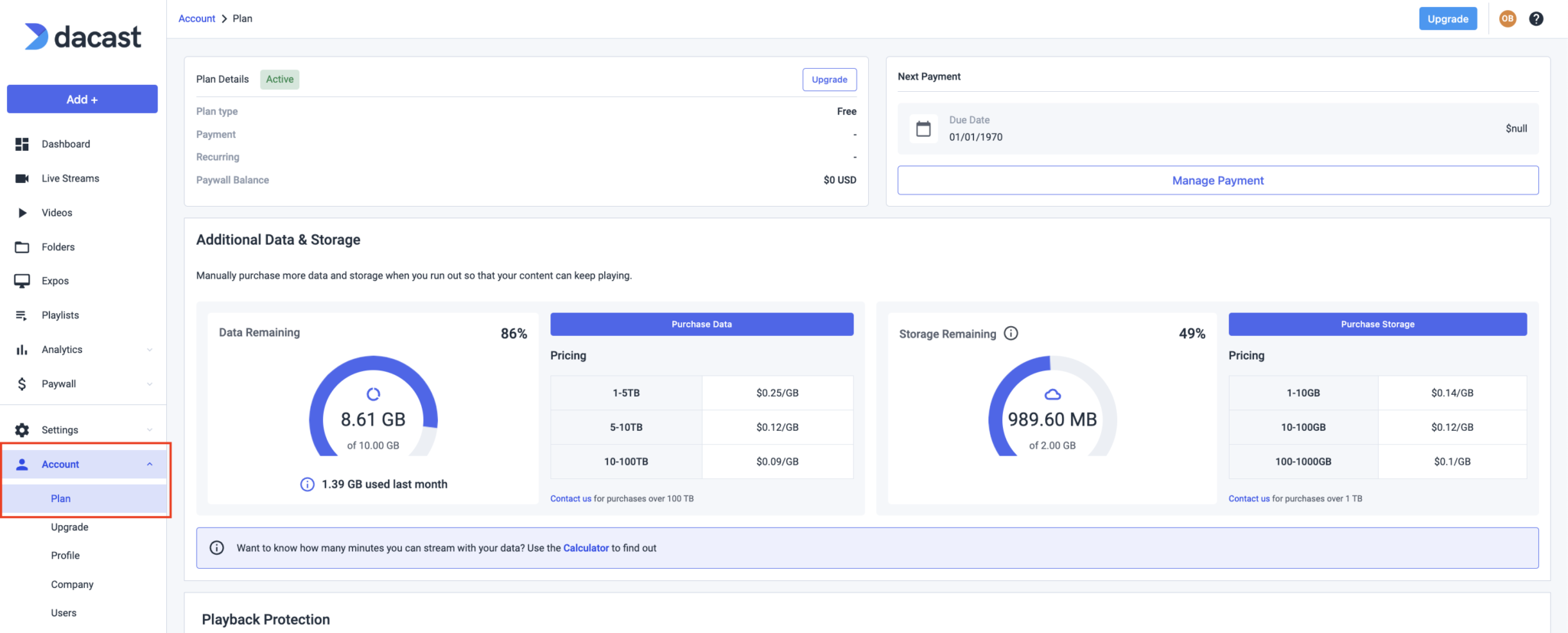This screenshot has height=633, width=1568.
Task: Open the Profile submenu item
Action: [65, 556]
